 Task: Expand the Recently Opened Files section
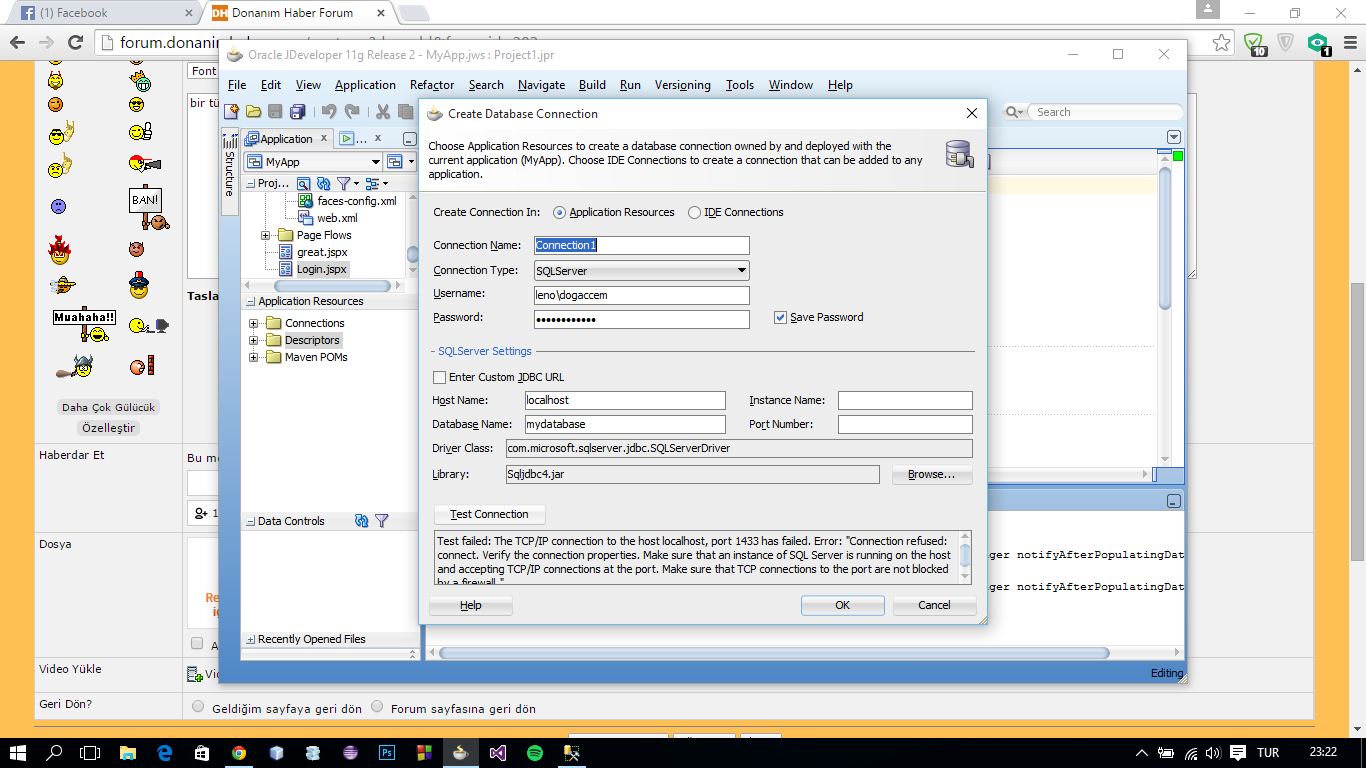click(x=250, y=639)
